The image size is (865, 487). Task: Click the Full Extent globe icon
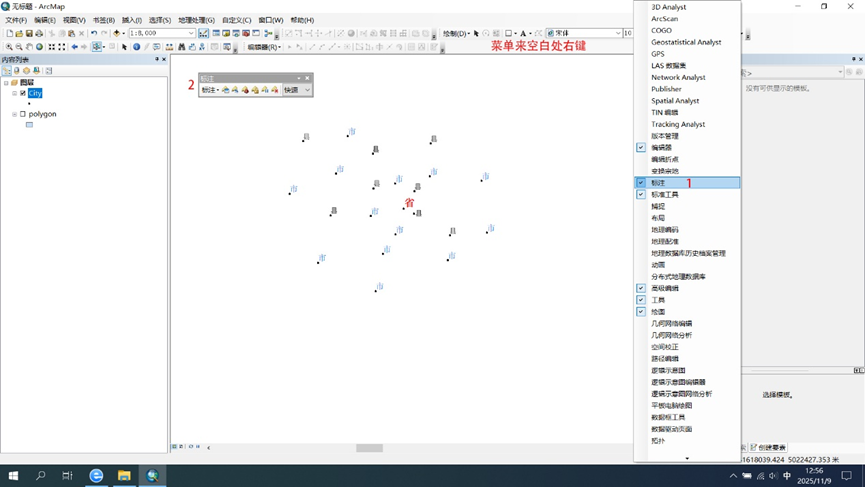(x=39, y=47)
